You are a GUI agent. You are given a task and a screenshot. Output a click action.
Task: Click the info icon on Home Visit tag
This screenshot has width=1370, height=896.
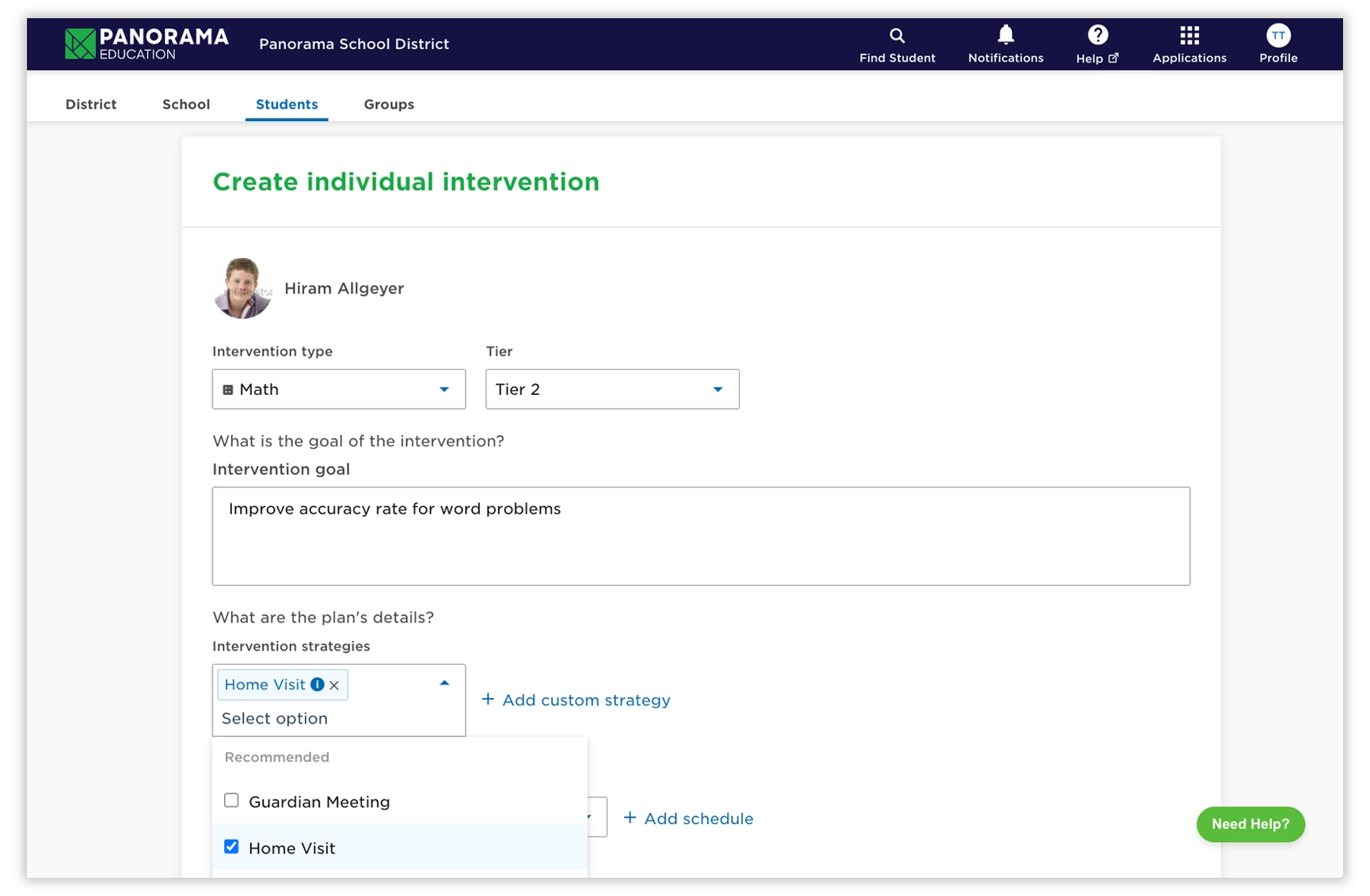(x=318, y=685)
